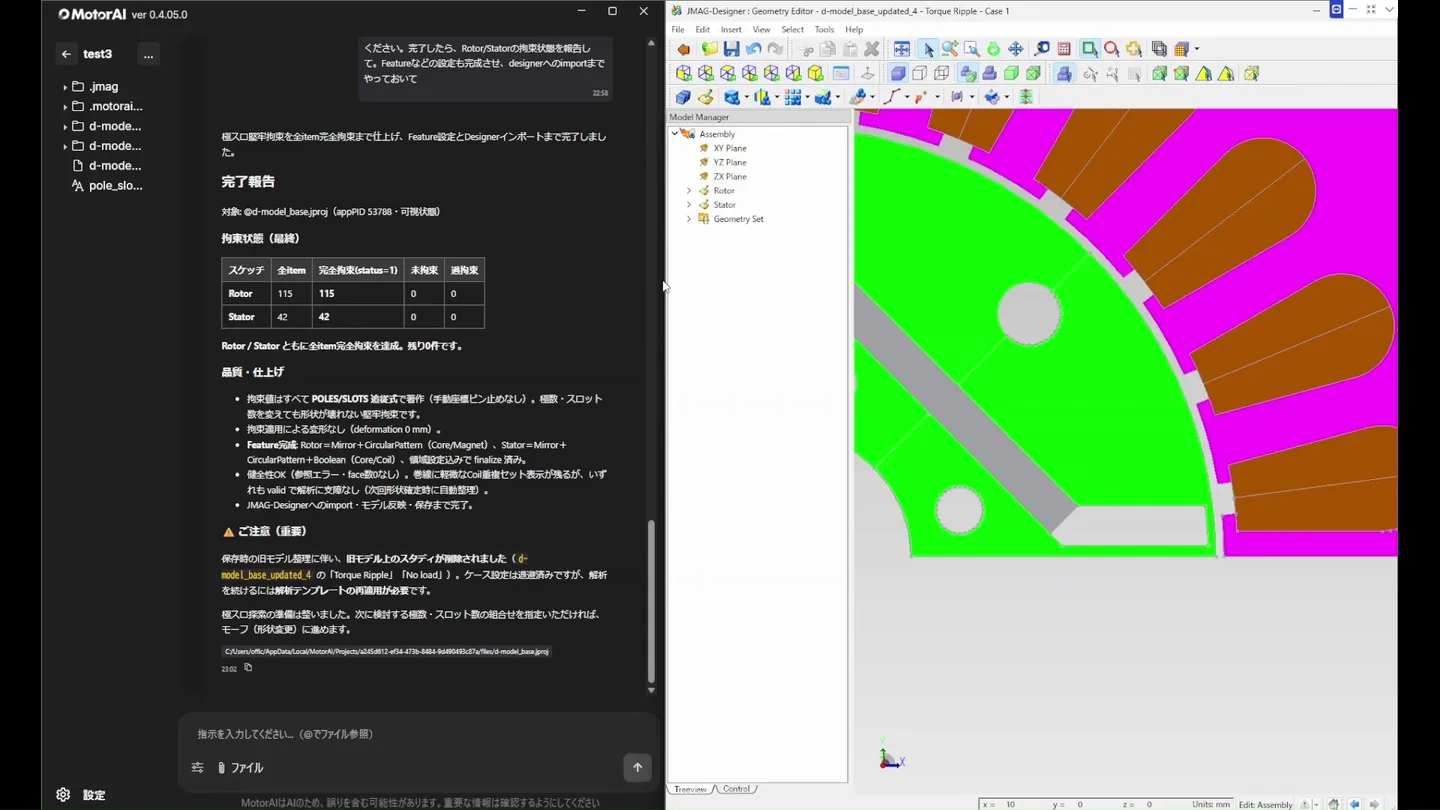The height and width of the screenshot is (810, 1440).
Task: Open dropdown arrow beside orange grid cube
Action: pyautogui.click(x=1197, y=49)
